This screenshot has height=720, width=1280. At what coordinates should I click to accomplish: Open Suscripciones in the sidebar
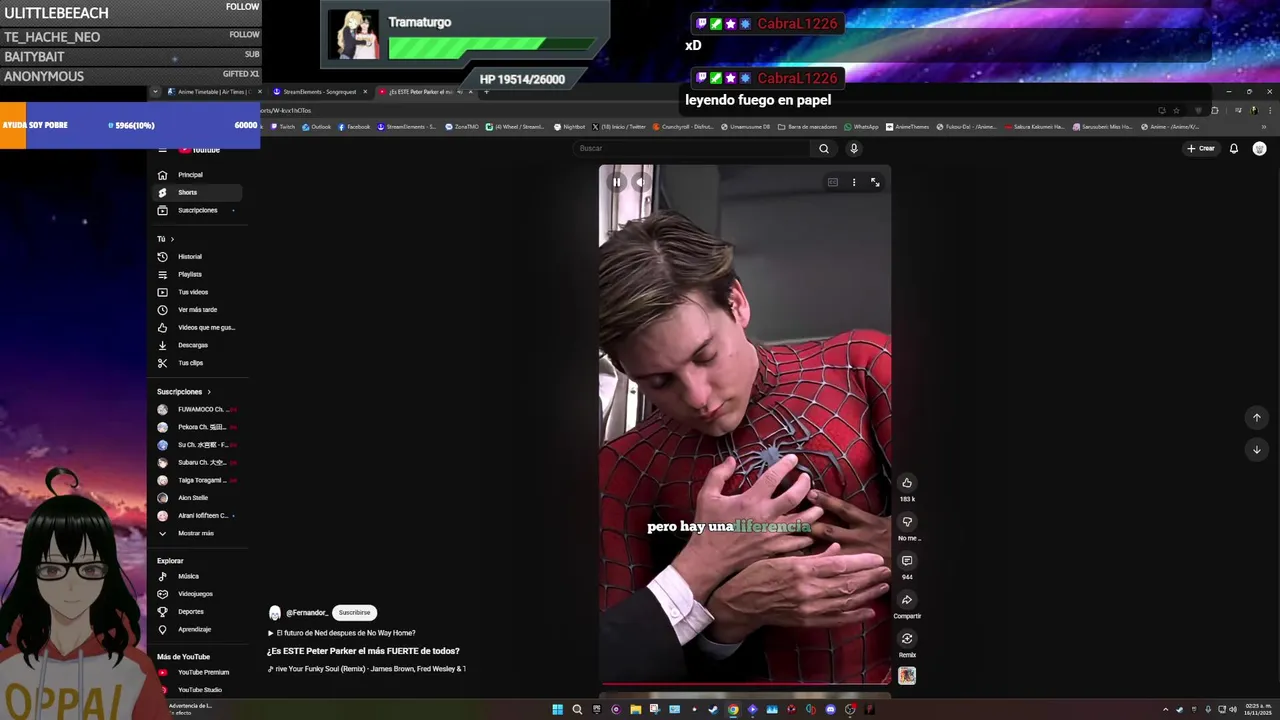(x=197, y=210)
